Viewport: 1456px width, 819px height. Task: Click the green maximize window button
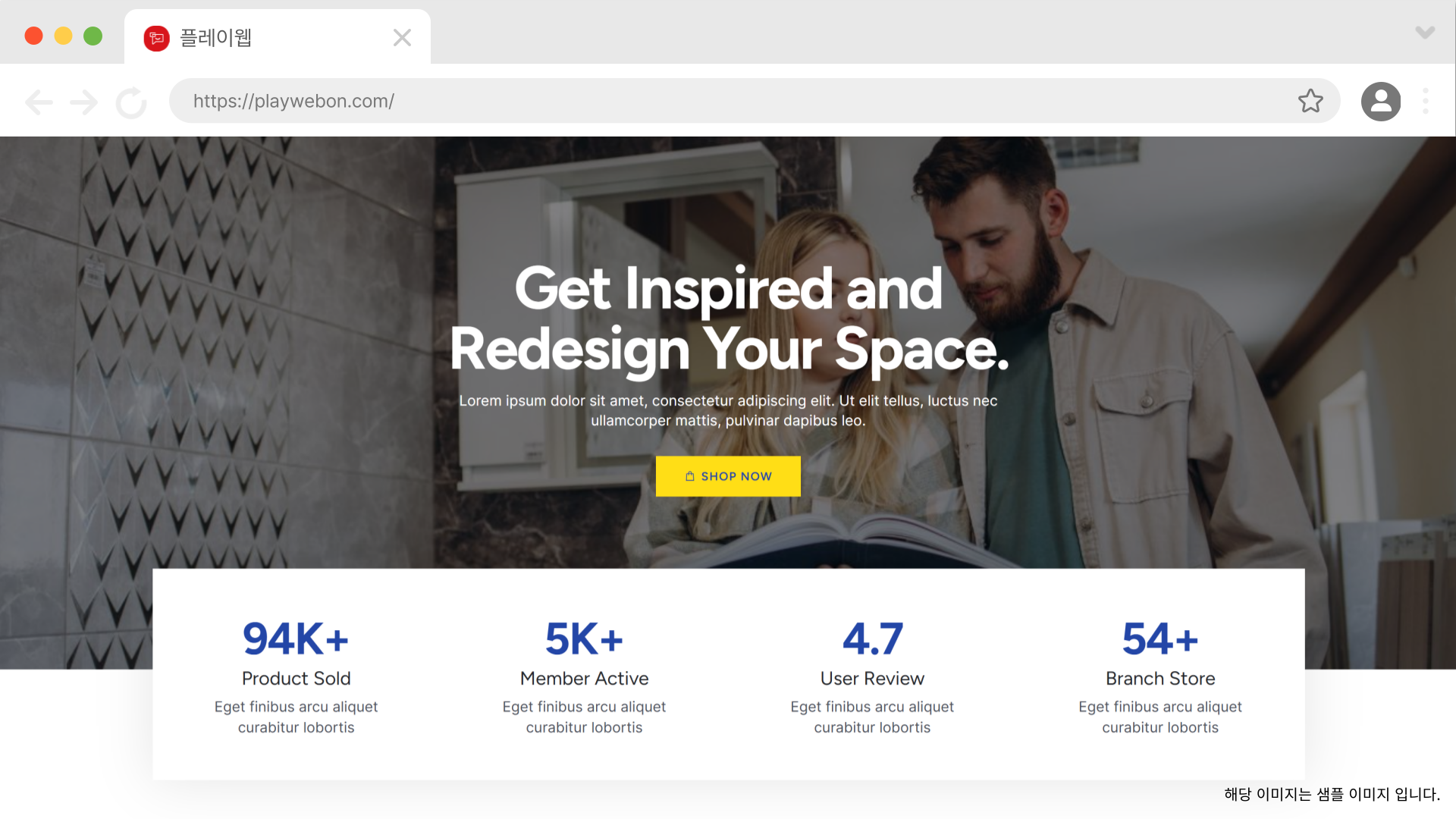tap(93, 36)
